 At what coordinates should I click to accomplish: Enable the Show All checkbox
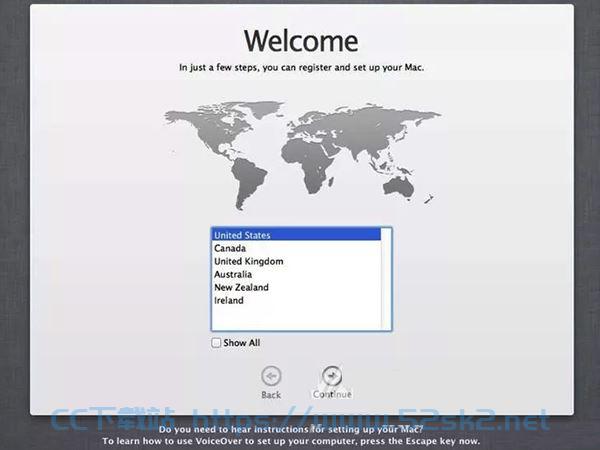(216, 342)
